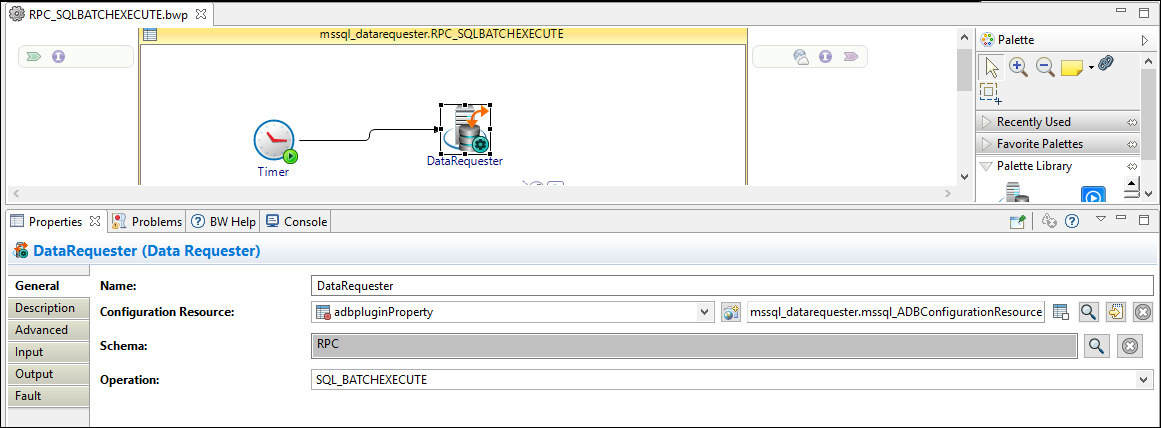Switch to the Properties view tab
This screenshot has height=428, width=1161.
[x=55, y=221]
